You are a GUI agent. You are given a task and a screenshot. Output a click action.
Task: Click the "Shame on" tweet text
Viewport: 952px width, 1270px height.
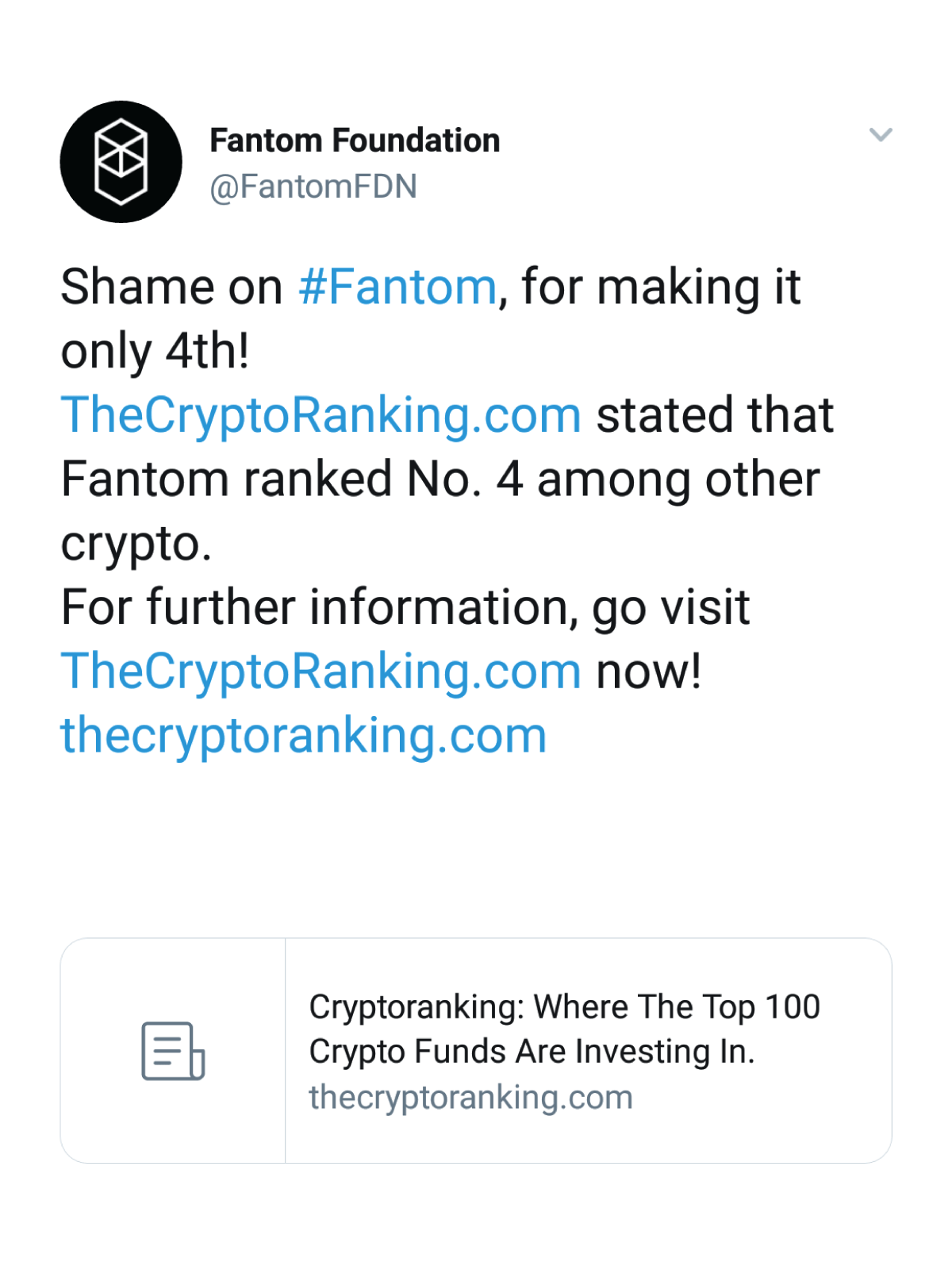click(171, 287)
